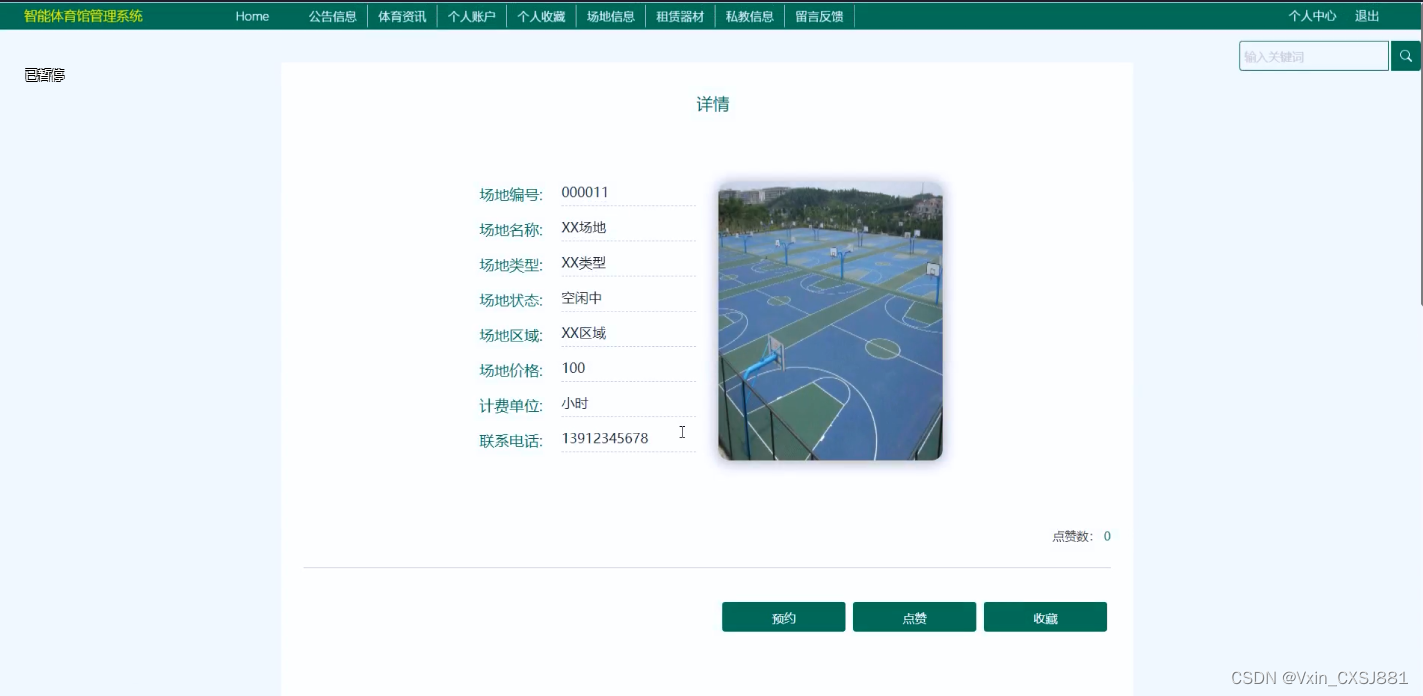This screenshot has height=696, width=1423.
Task: Go to 个人中心 link
Action: [x=1312, y=16]
